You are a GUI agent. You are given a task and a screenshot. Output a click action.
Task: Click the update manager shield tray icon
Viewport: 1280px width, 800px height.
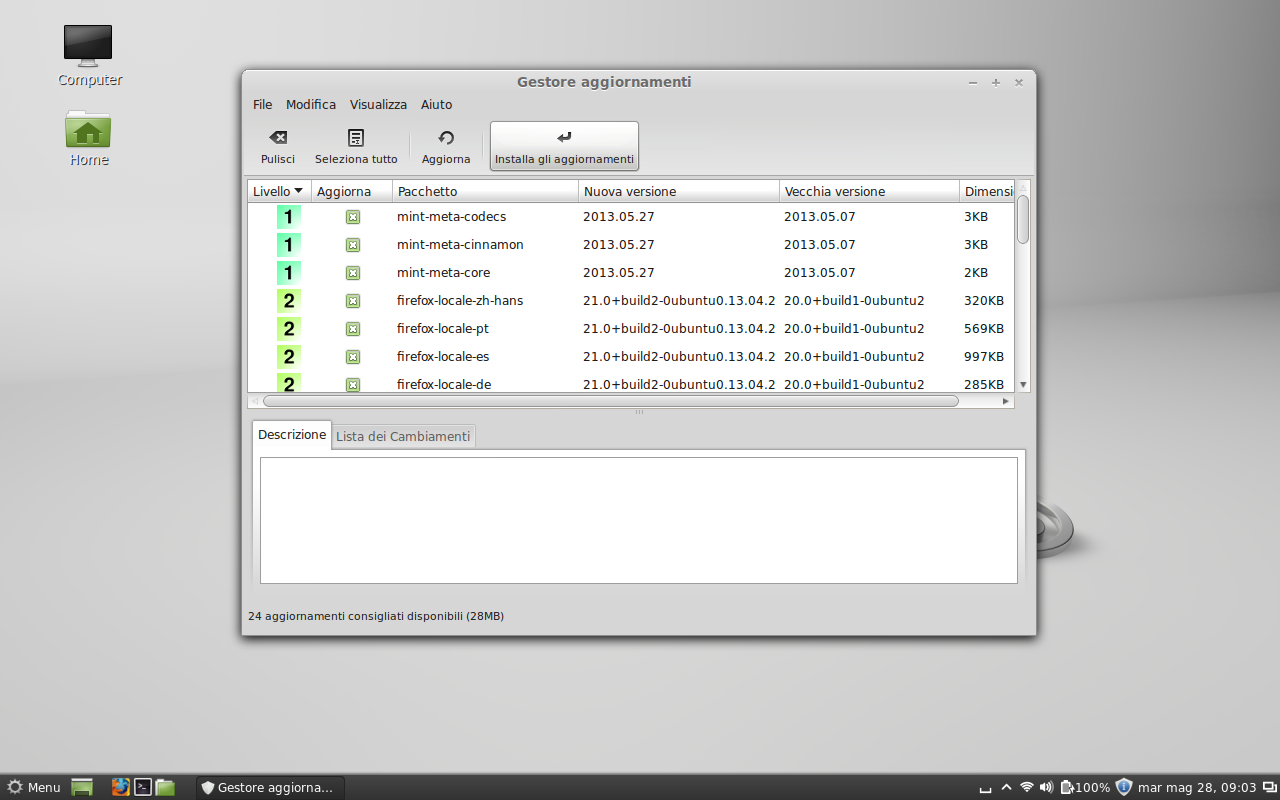(x=1124, y=787)
